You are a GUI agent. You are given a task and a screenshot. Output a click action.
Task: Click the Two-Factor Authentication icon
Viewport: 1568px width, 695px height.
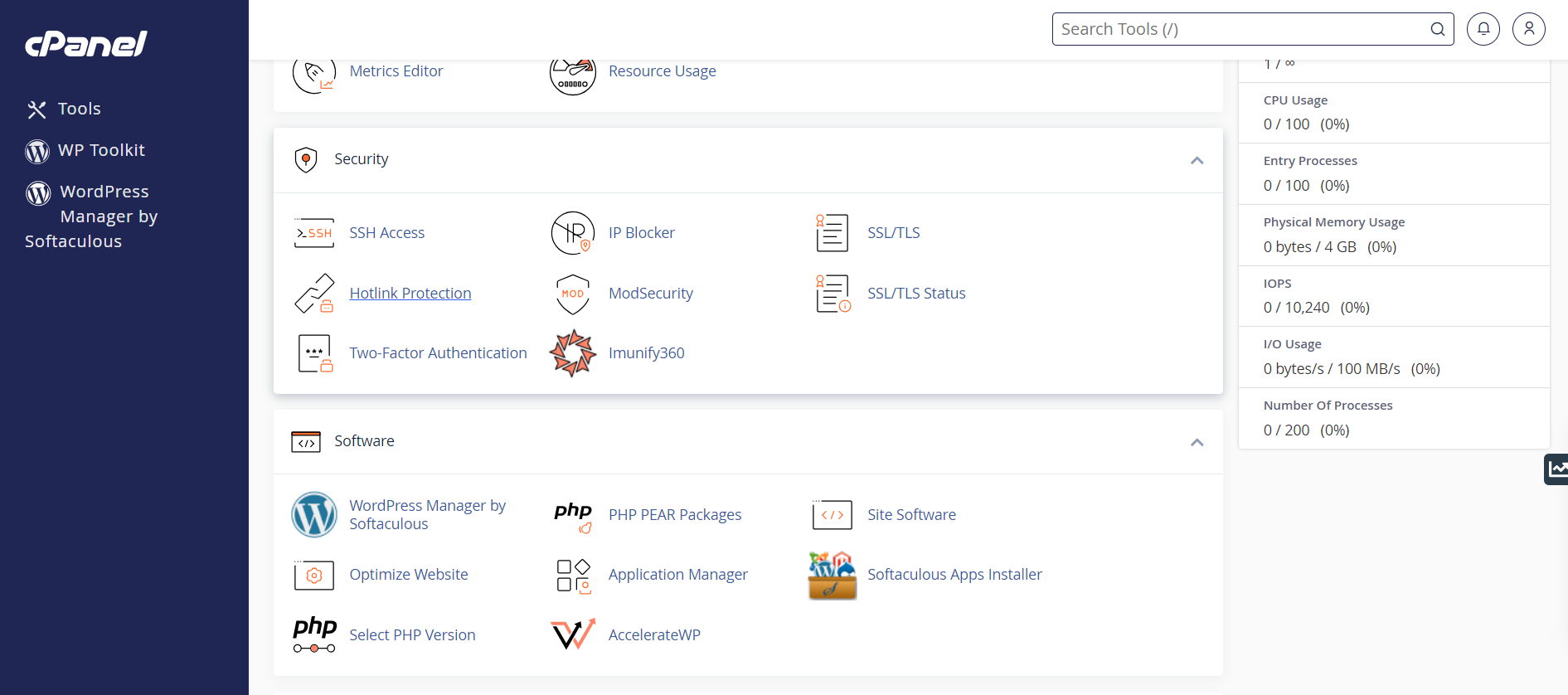315,353
